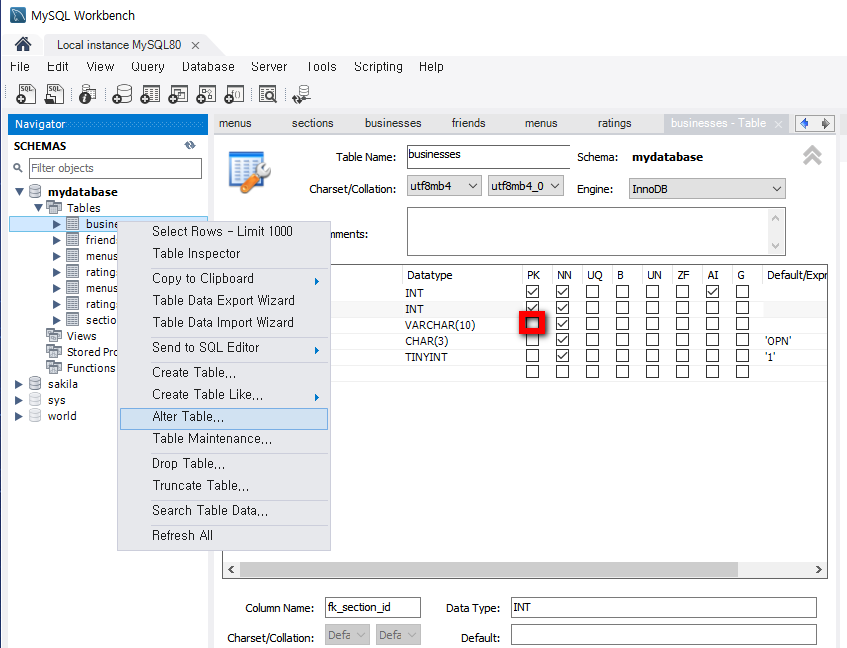Open Table Inspector from context menu

[x=224, y=254]
